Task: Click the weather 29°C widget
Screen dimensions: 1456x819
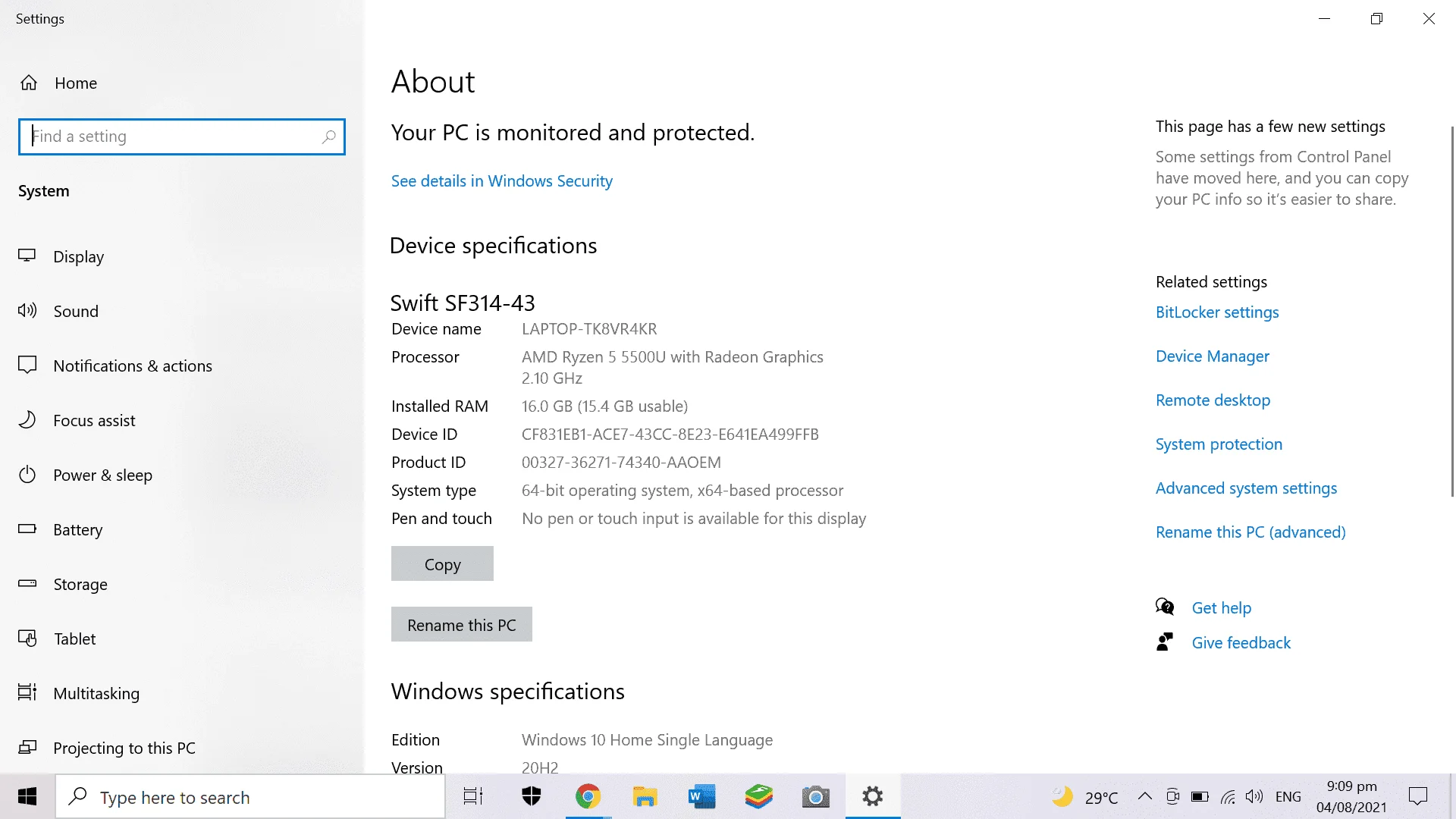Action: click(x=1085, y=796)
